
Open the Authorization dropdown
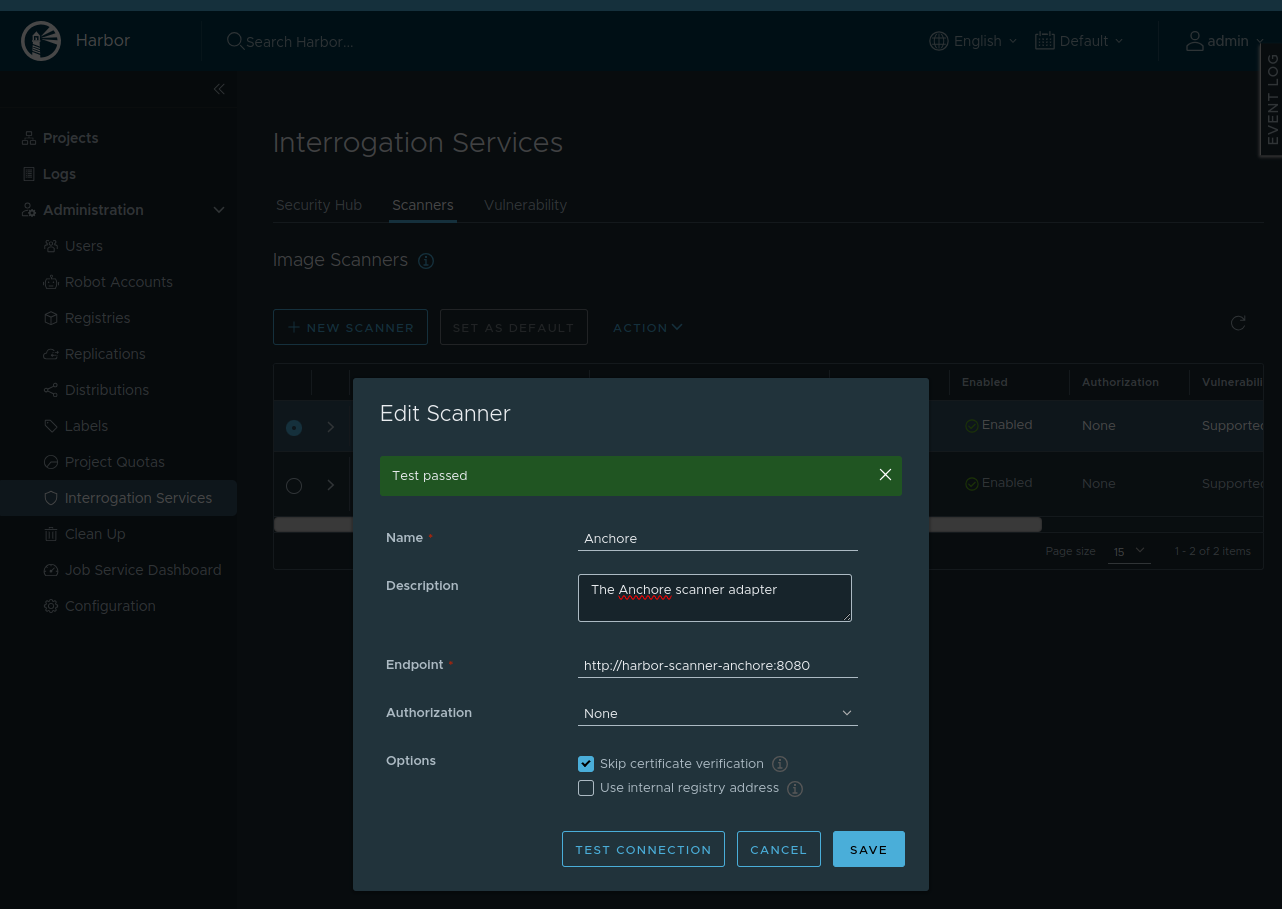717,713
